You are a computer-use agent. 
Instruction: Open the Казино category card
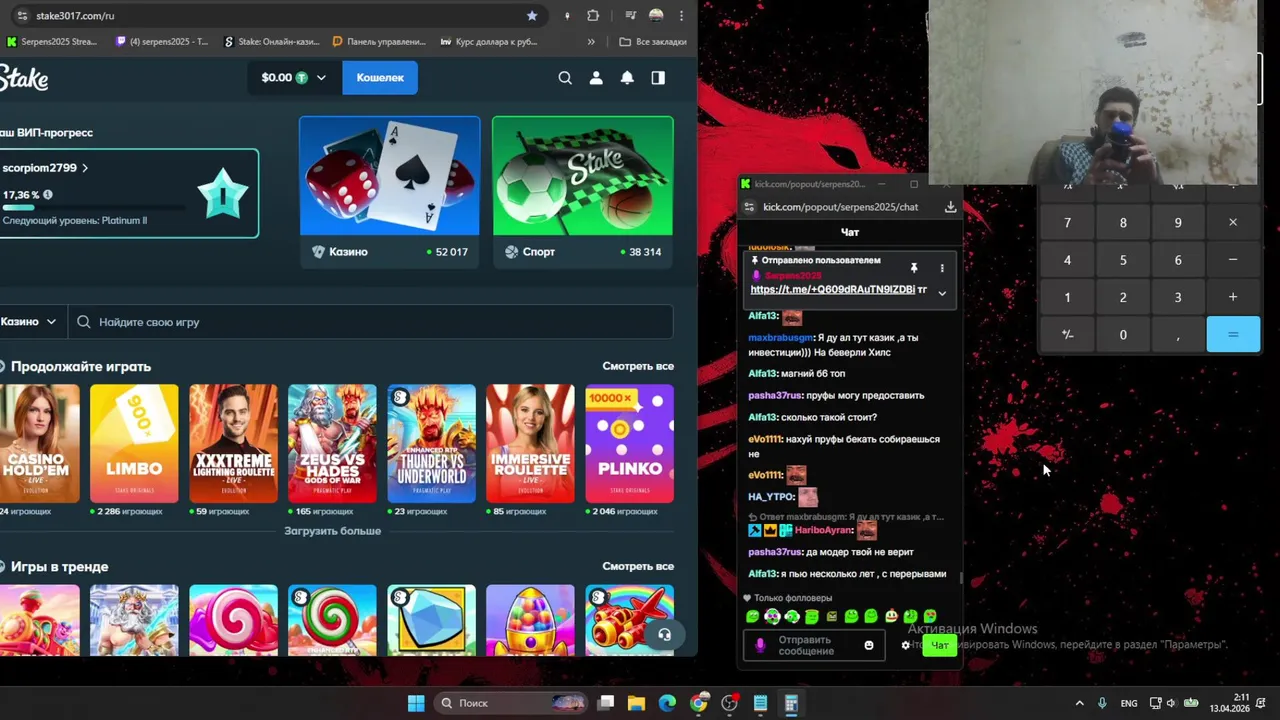click(389, 192)
